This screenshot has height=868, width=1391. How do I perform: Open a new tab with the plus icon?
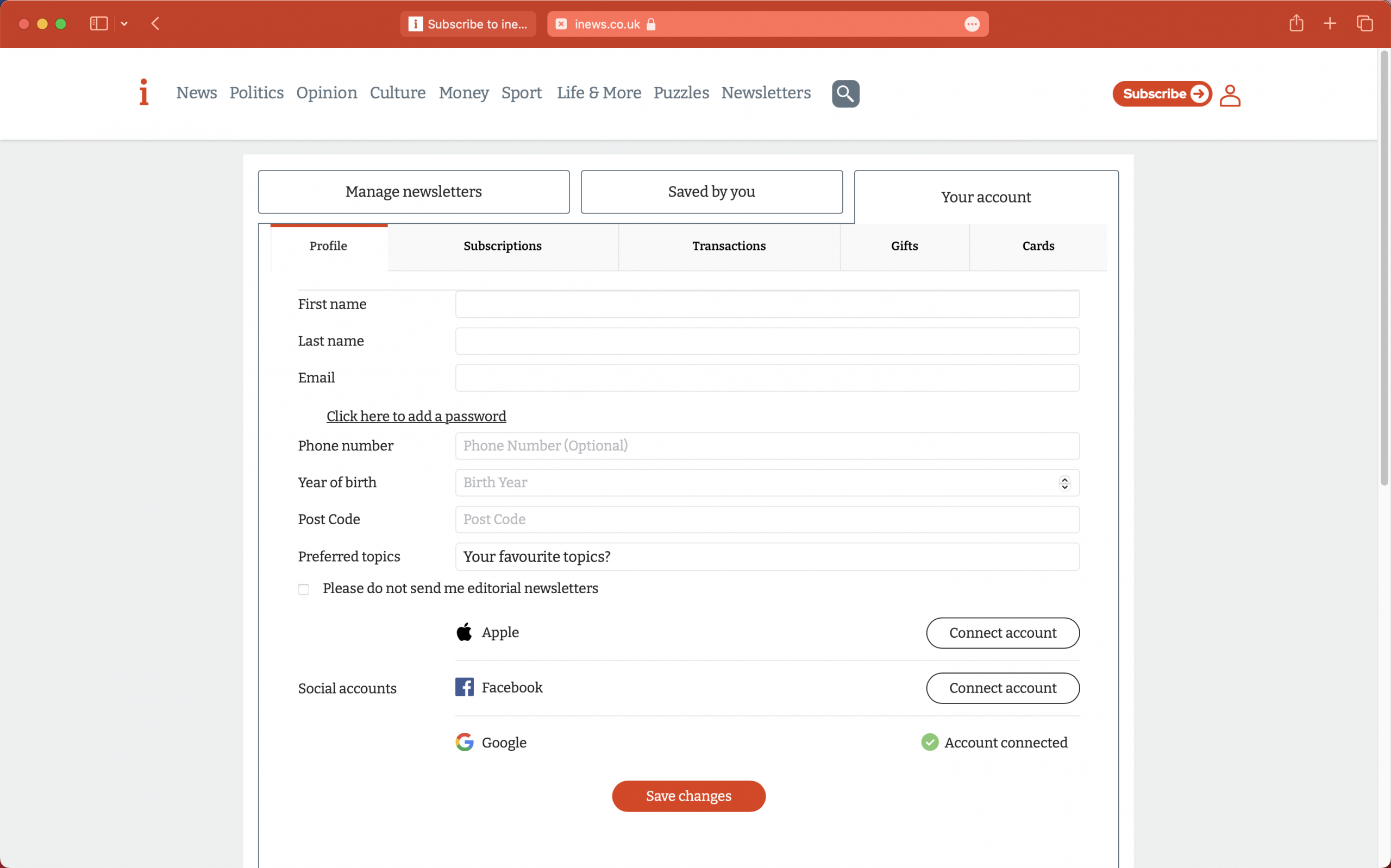coord(1330,23)
